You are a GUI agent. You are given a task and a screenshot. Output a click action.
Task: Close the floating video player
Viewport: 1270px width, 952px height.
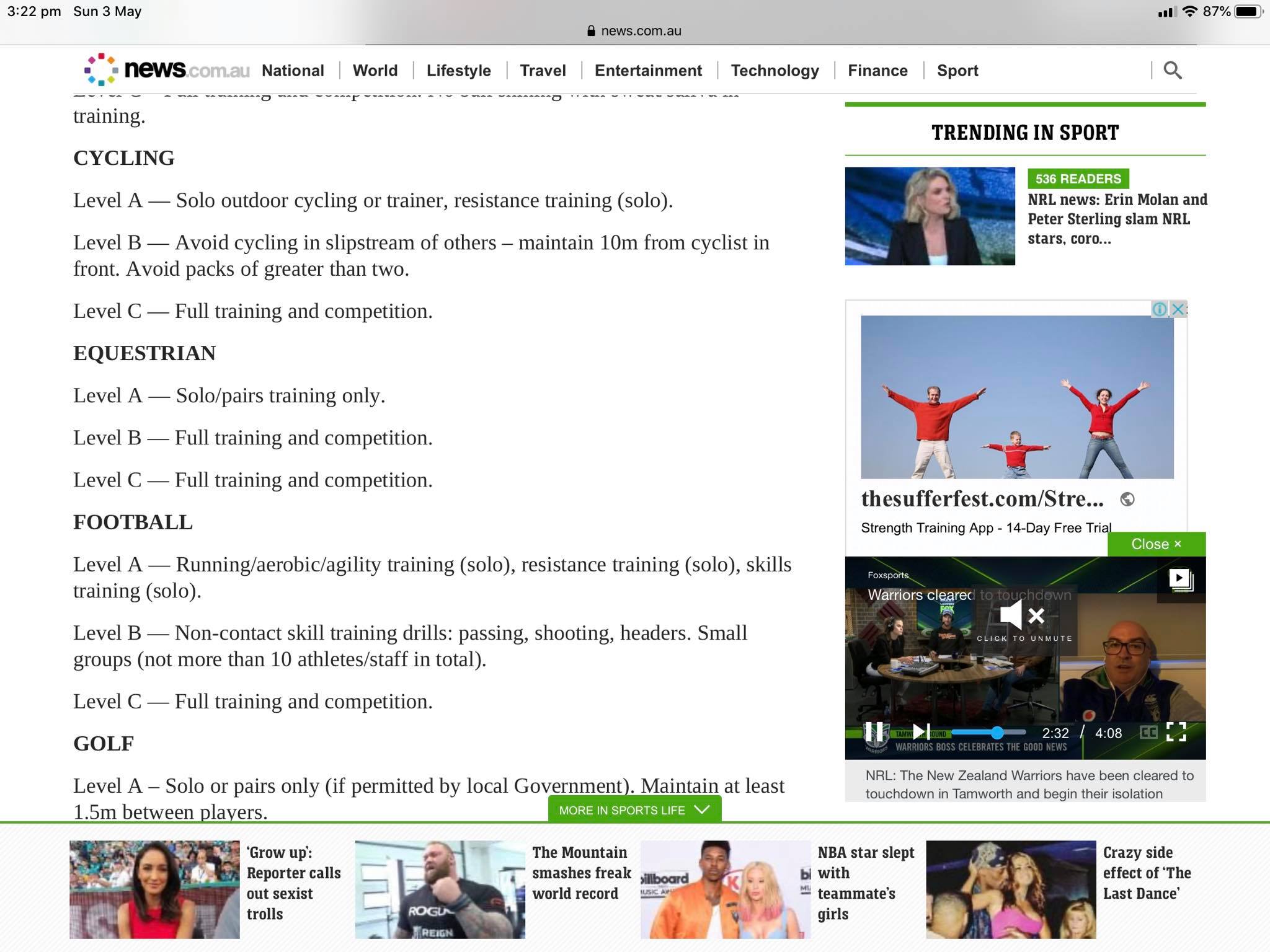click(1156, 544)
